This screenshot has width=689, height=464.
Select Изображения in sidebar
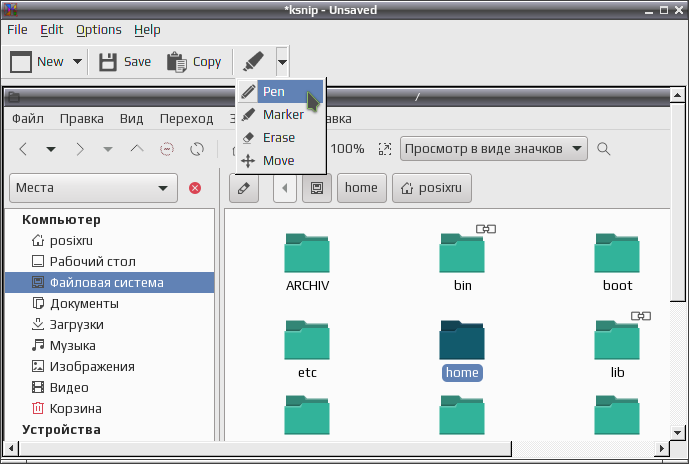[109, 367]
